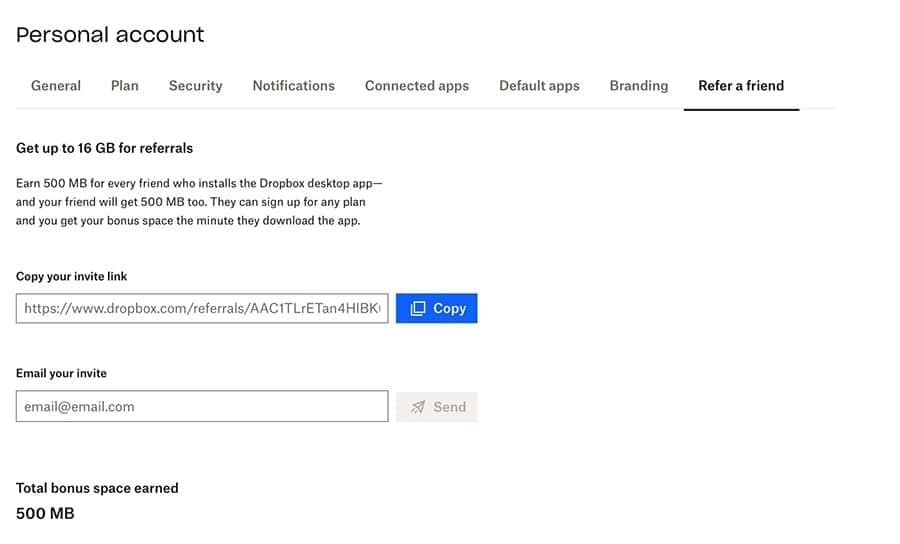Select the Refer a friend tab

pyautogui.click(x=741, y=86)
